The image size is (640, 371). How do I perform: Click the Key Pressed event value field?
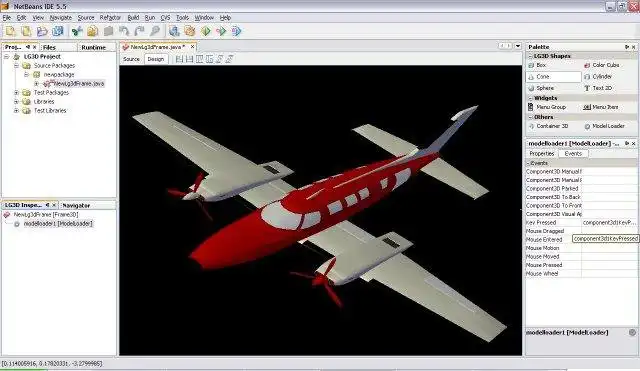pyautogui.click(x=609, y=222)
